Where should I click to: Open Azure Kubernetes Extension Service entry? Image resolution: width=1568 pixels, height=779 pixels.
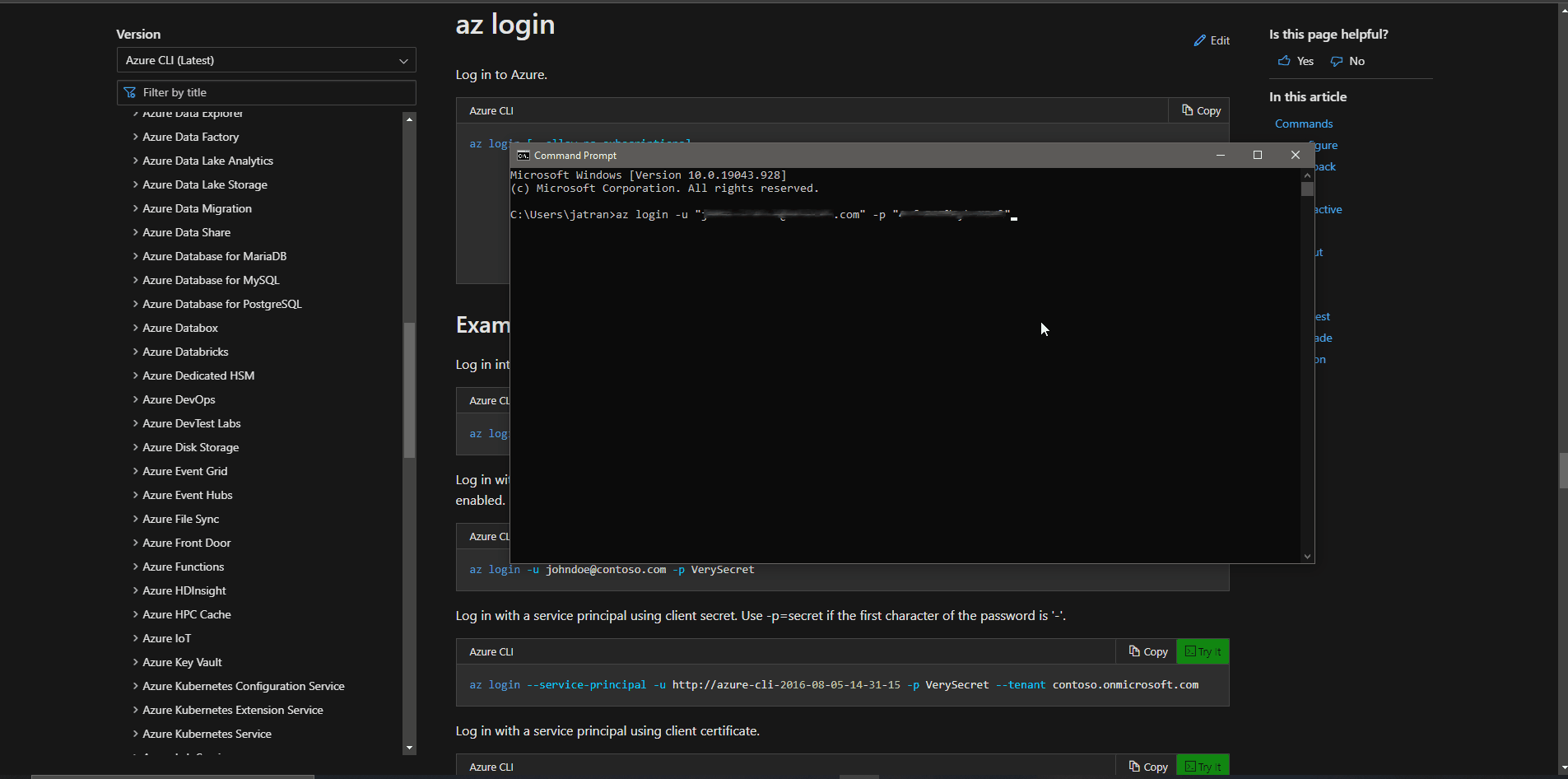(233, 710)
